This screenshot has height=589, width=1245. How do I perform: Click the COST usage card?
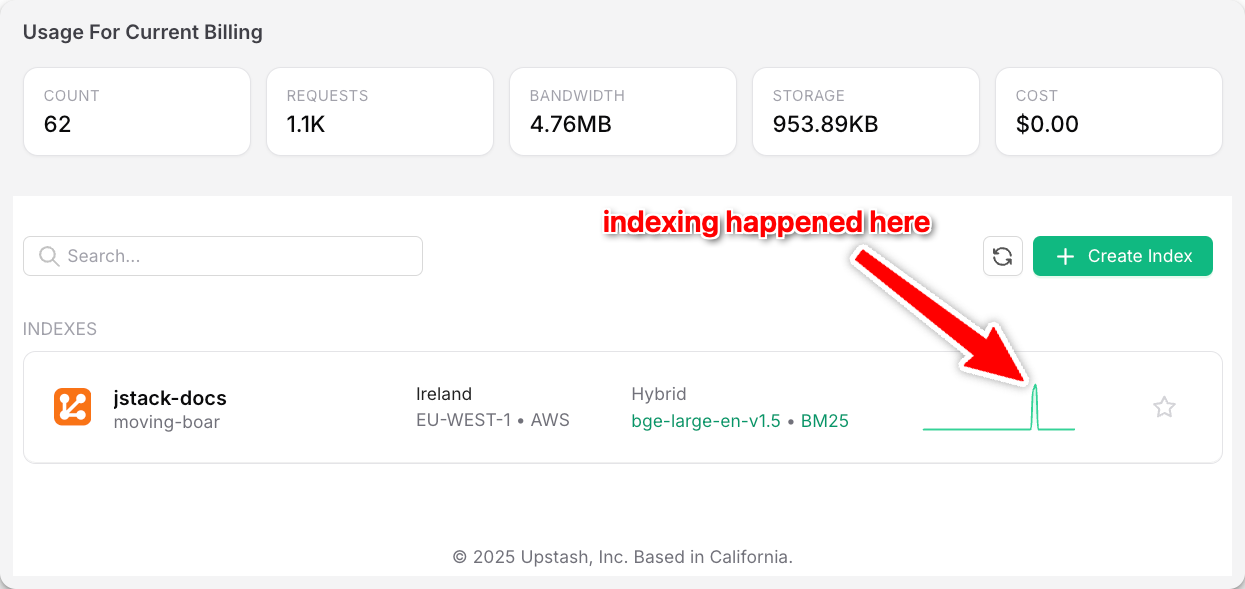(x=1108, y=111)
